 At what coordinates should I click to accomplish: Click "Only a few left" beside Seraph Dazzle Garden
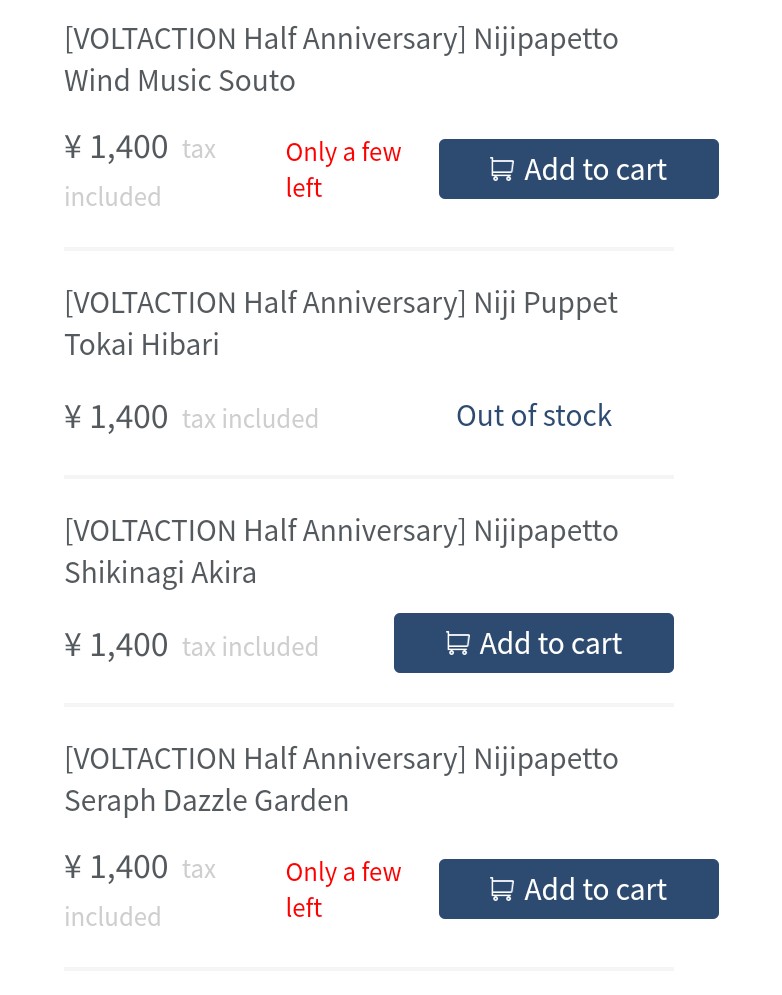tap(342, 890)
